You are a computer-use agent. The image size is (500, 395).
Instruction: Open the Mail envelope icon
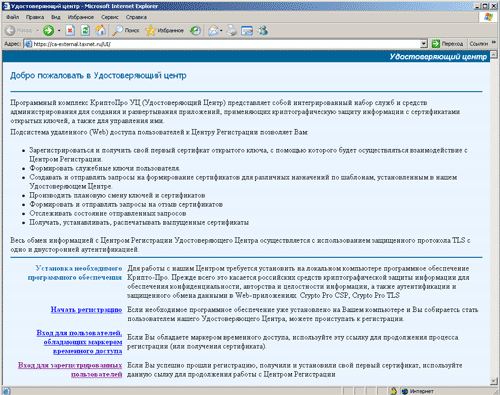[213, 31]
